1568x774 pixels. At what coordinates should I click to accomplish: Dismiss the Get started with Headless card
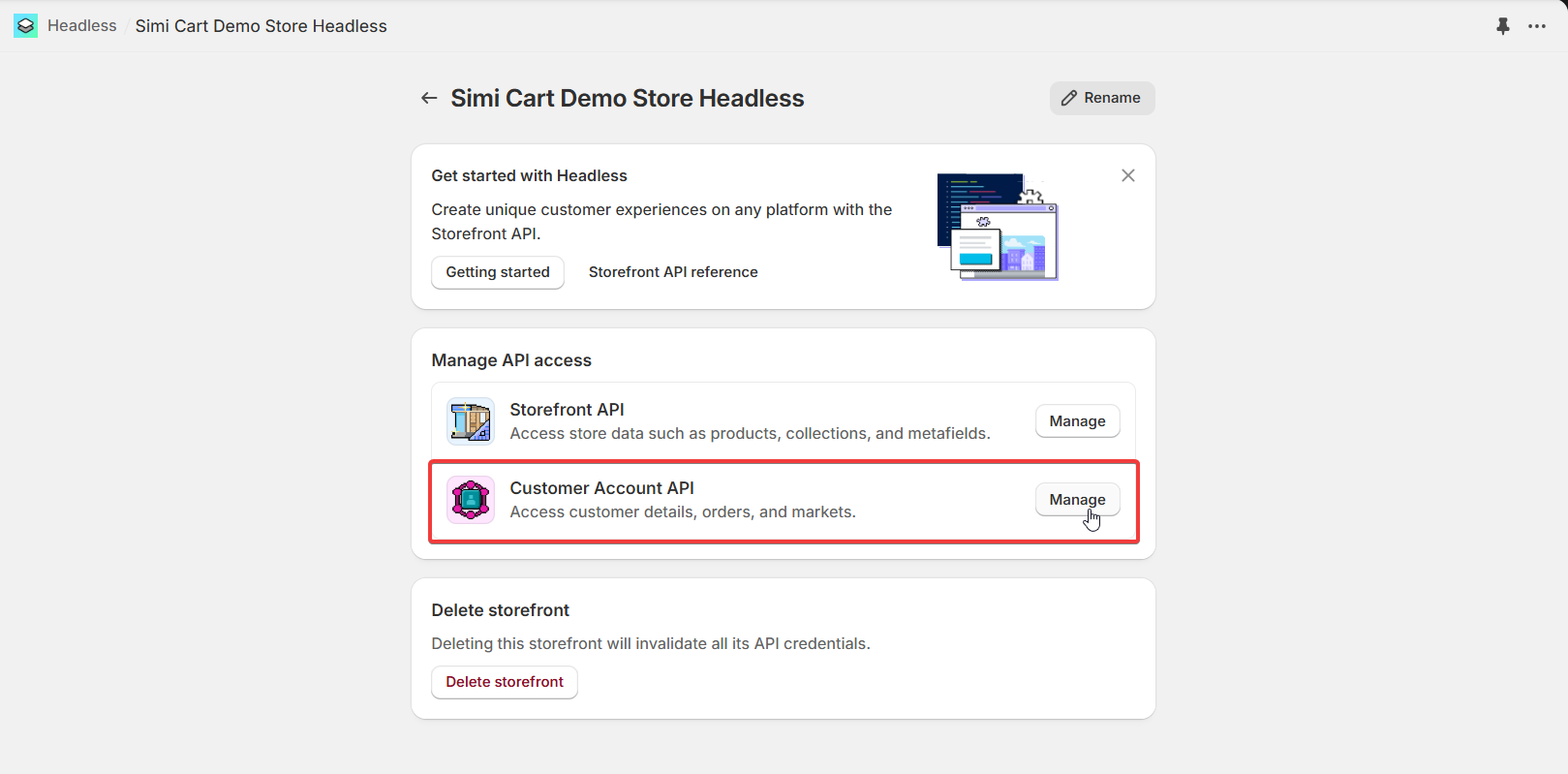(1127, 175)
